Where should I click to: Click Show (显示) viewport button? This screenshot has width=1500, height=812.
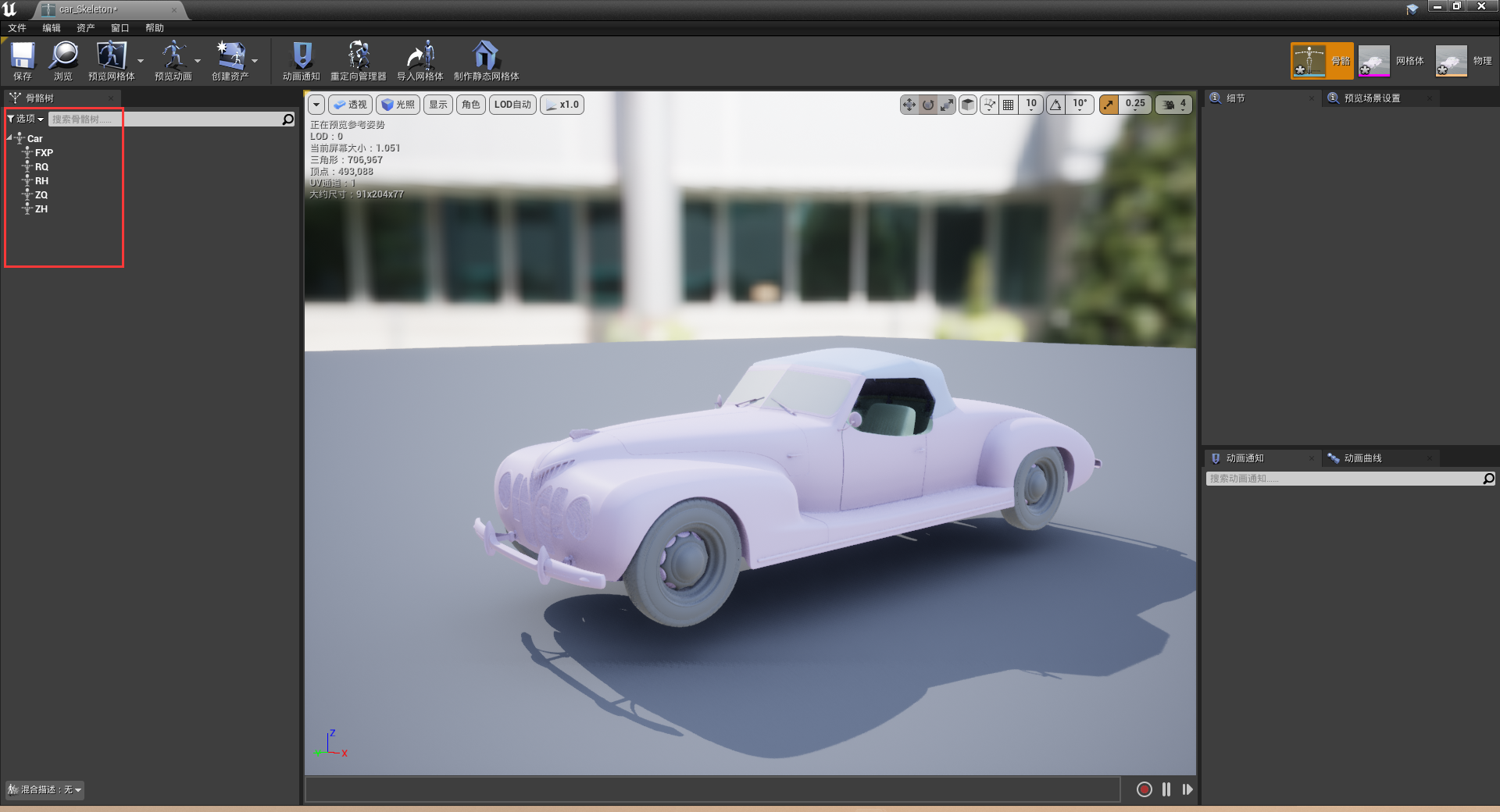pyautogui.click(x=438, y=105)
